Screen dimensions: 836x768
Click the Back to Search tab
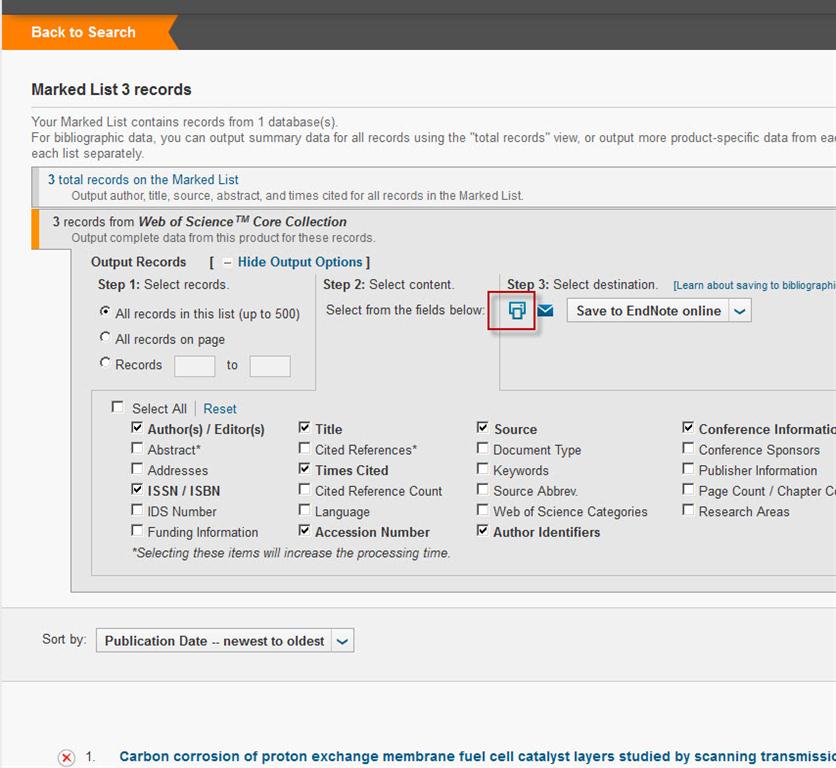(x=84, y=32)
